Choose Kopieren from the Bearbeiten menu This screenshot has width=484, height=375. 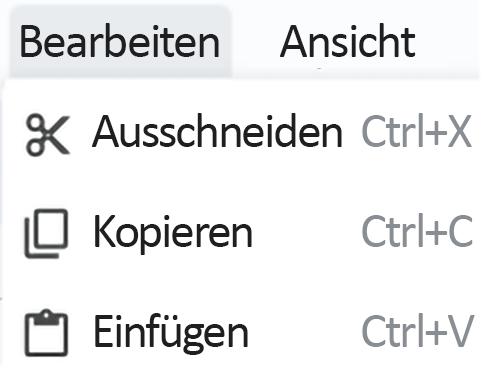click(x=243, y=232)
